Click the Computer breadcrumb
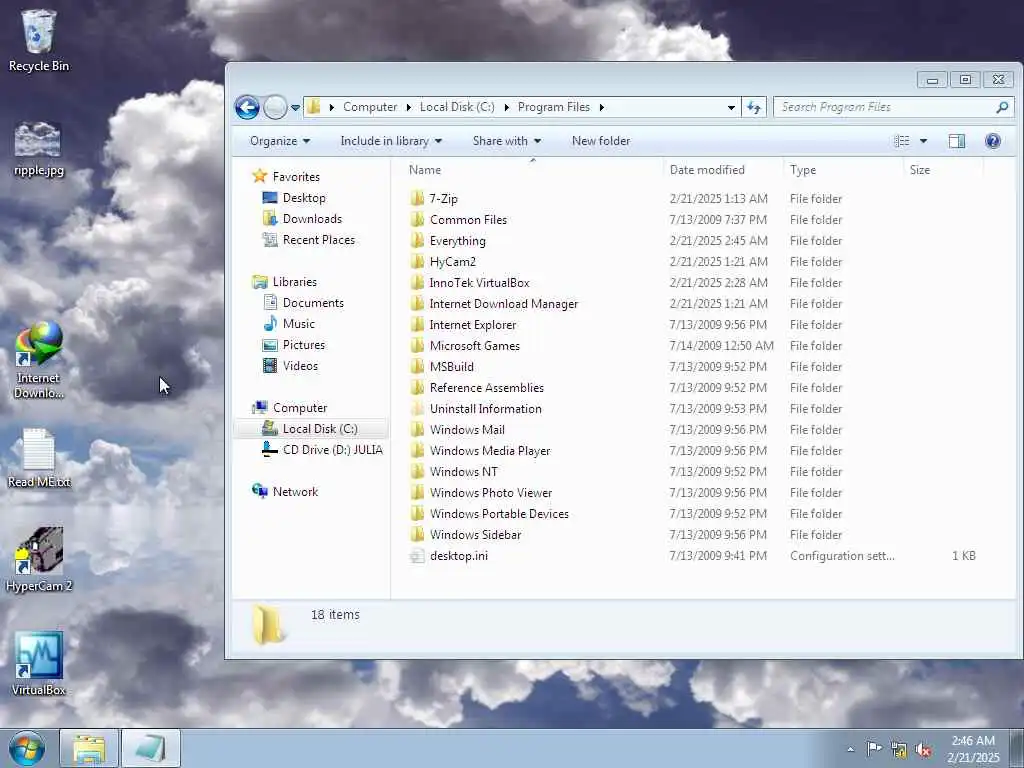The height and width of the screenshot is (768, 1024). tap(370, 107)
